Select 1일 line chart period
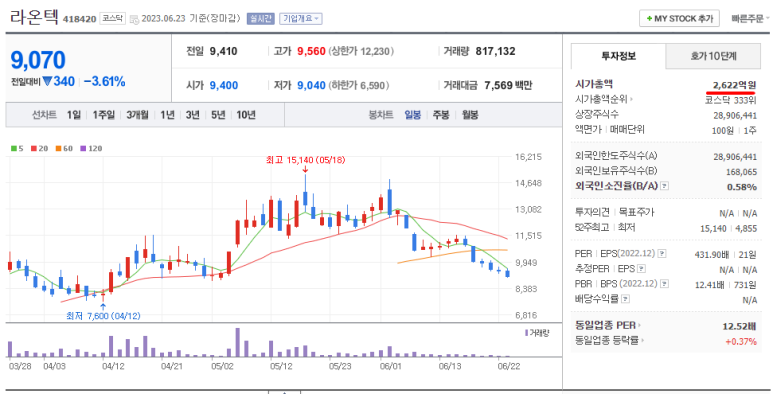The width and height of the screenshot is (773, 394). pos(73,115)
